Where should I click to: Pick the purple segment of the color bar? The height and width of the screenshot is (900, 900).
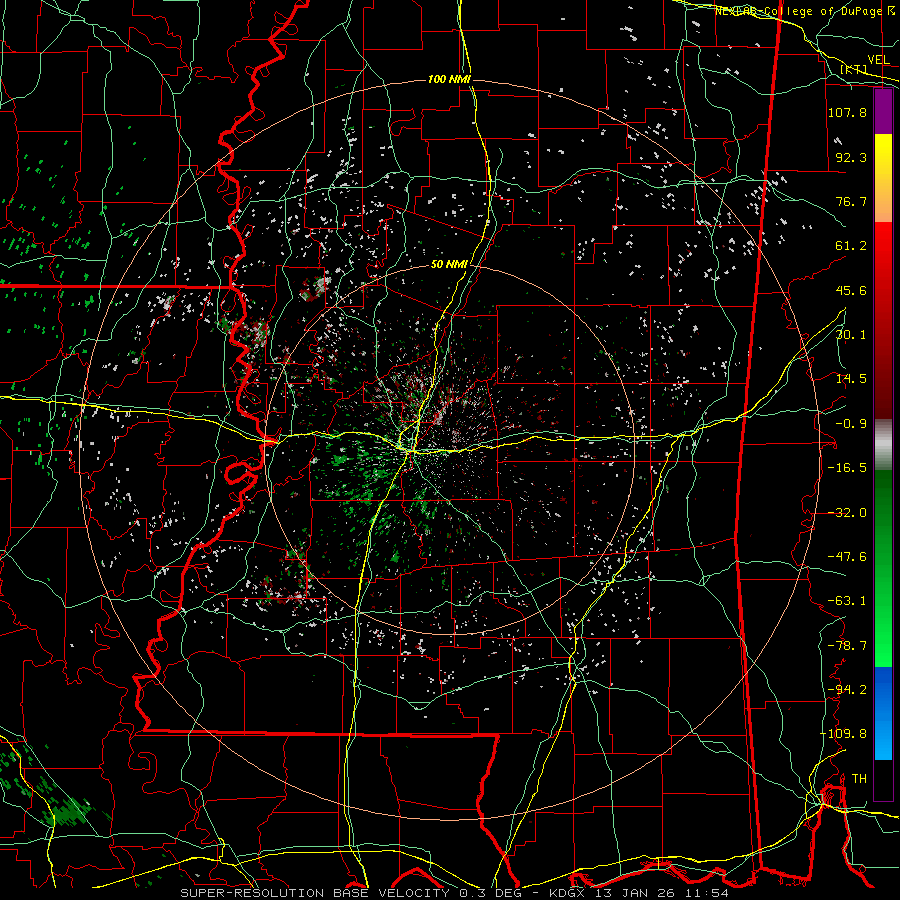[x=883, y=112]
